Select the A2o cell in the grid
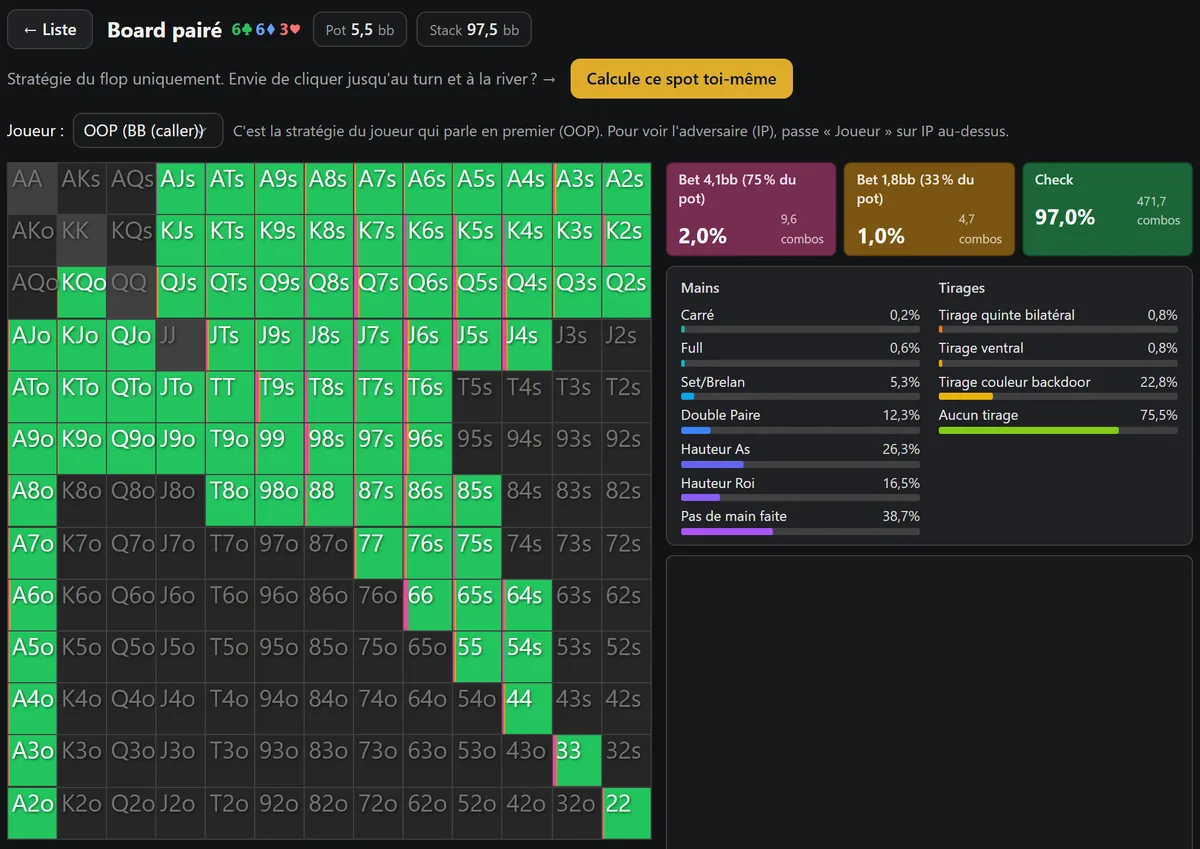 coord(32,813)
